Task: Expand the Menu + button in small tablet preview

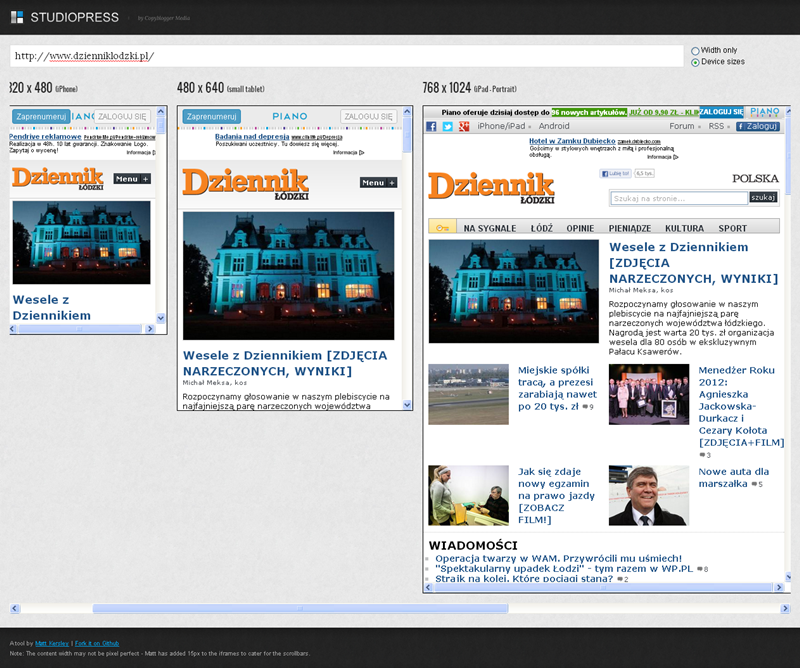Action: click(x=379, y=183)
